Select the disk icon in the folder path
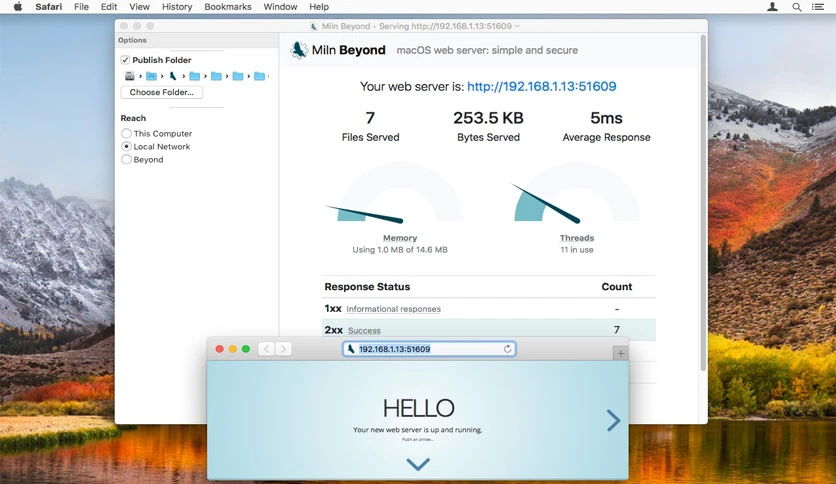 click(130, 76)
